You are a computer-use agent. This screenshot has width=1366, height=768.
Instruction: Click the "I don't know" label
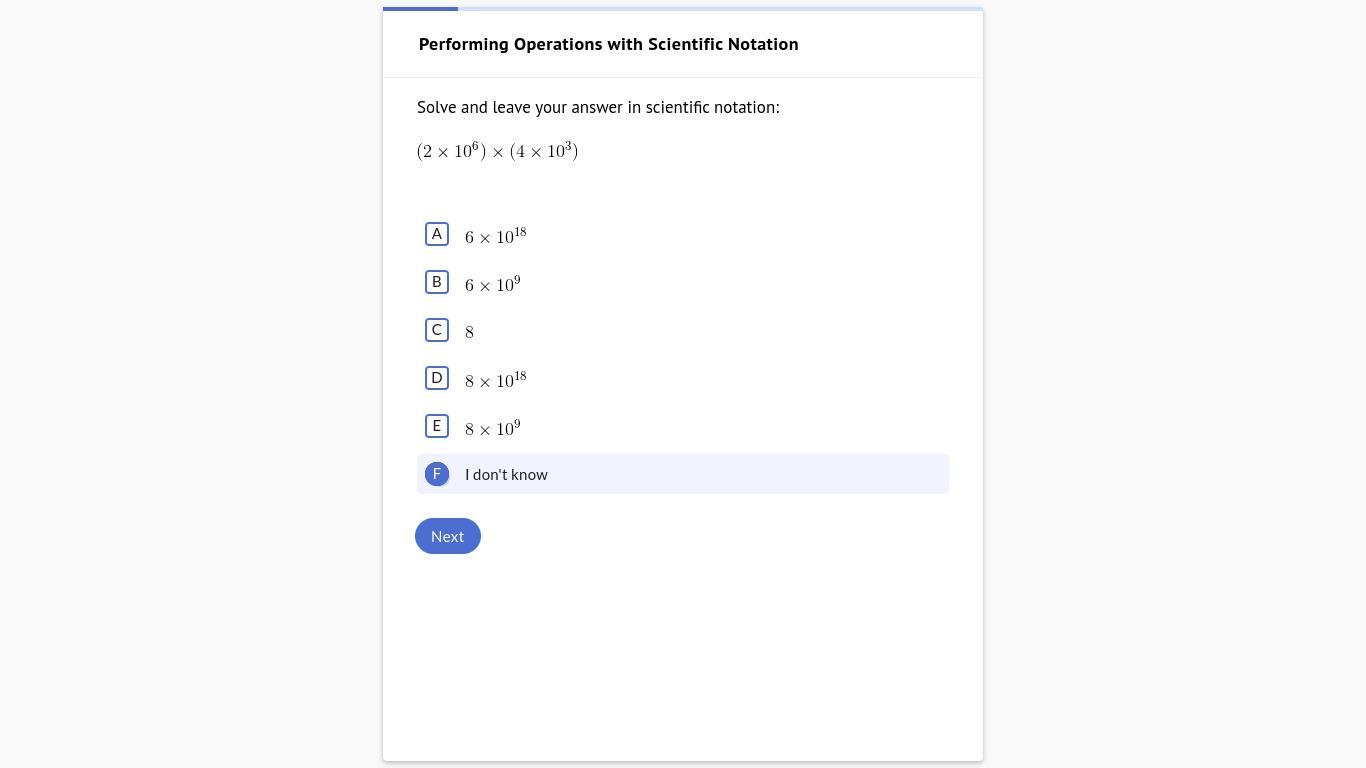[506, 474]
